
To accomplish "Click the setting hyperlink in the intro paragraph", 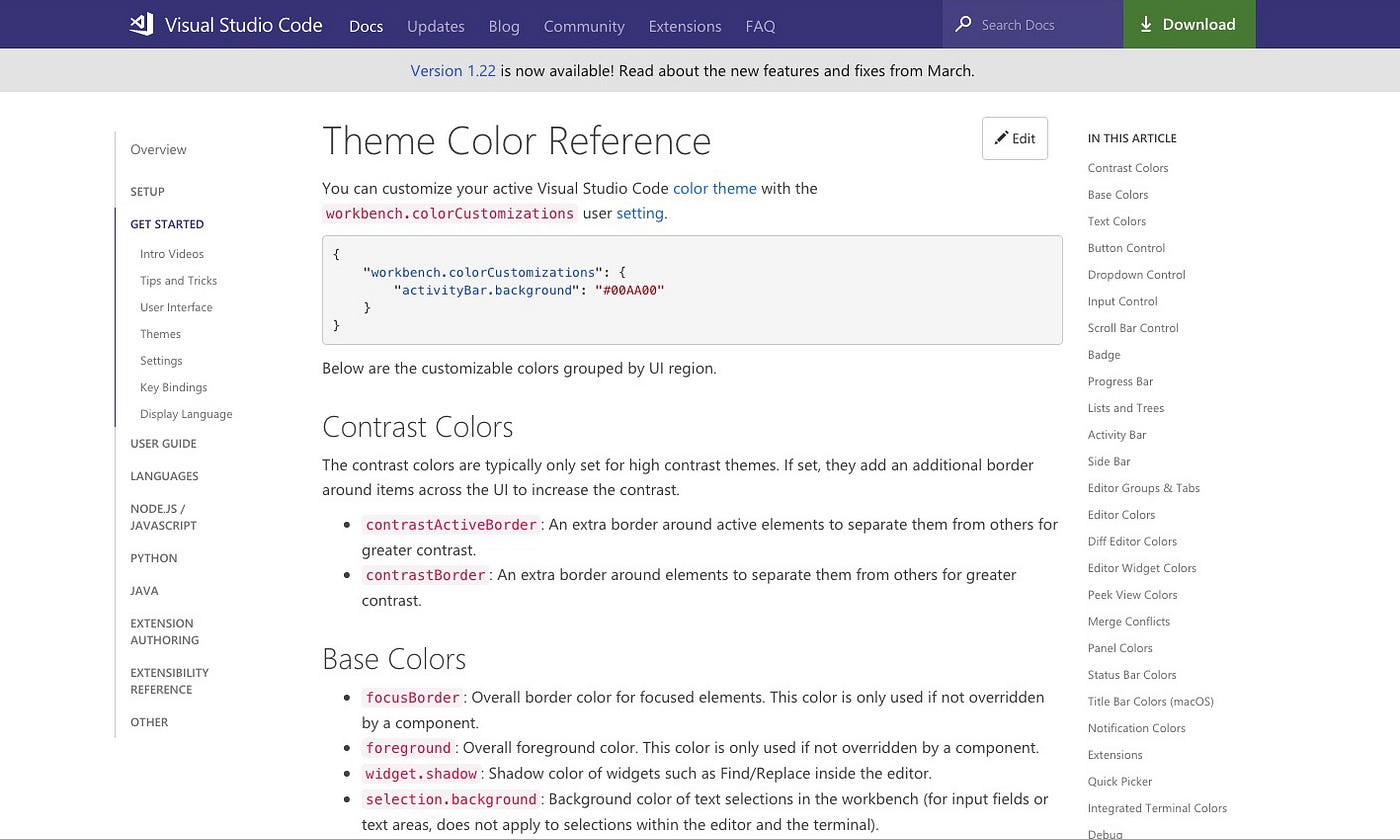I will tap(639, 213).
